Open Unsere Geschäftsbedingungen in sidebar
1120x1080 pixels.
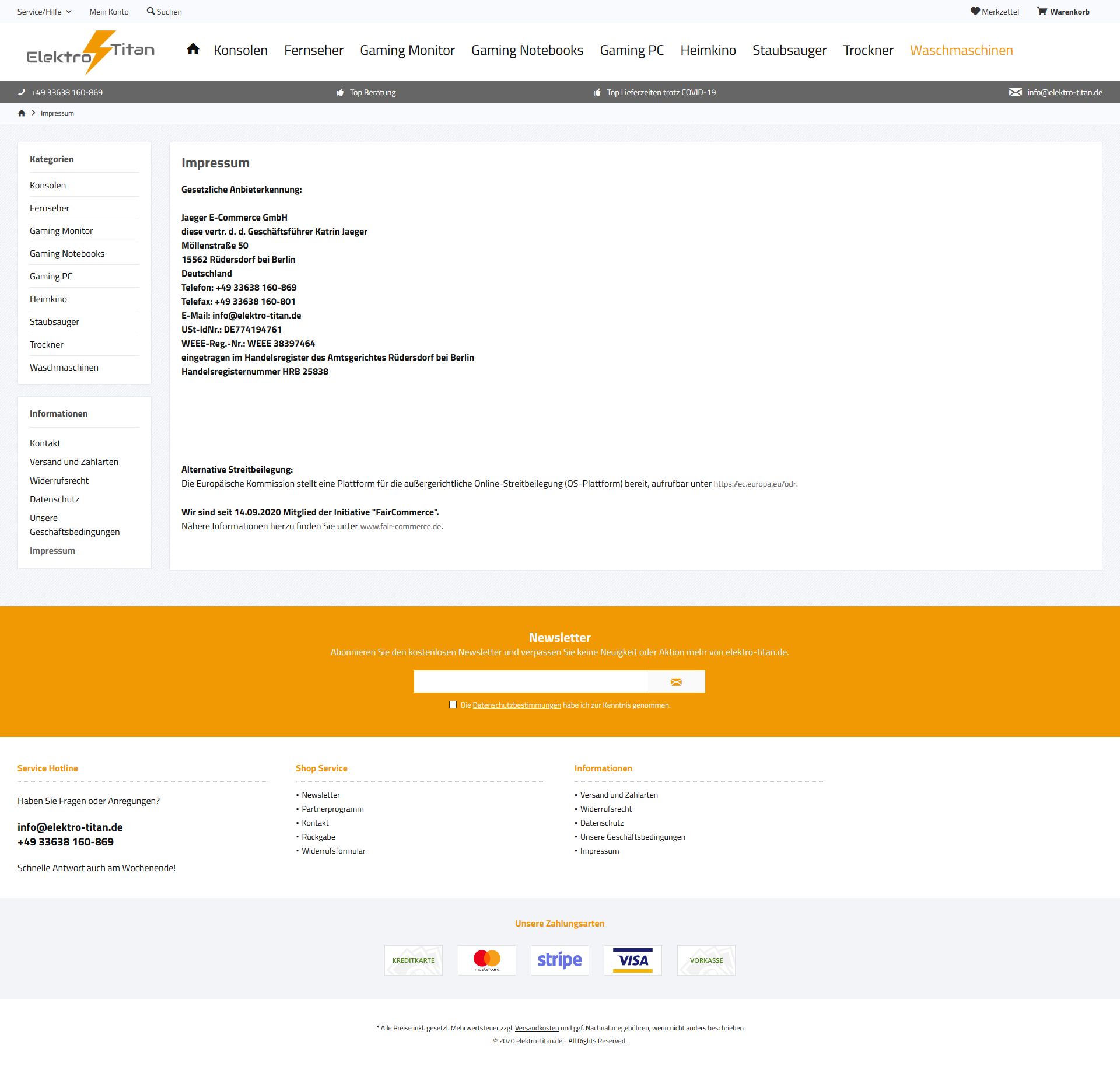click(75, 525)
